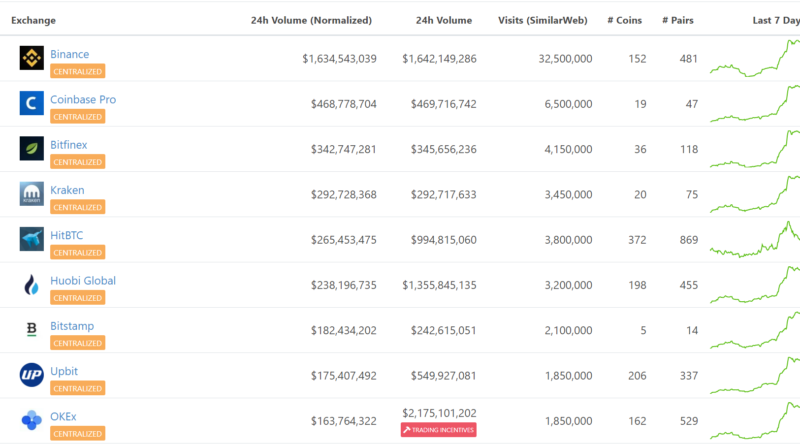Click the Trading Incentives badge for OKEx
This screenshot has height=445, width=800.
(439, 430)
